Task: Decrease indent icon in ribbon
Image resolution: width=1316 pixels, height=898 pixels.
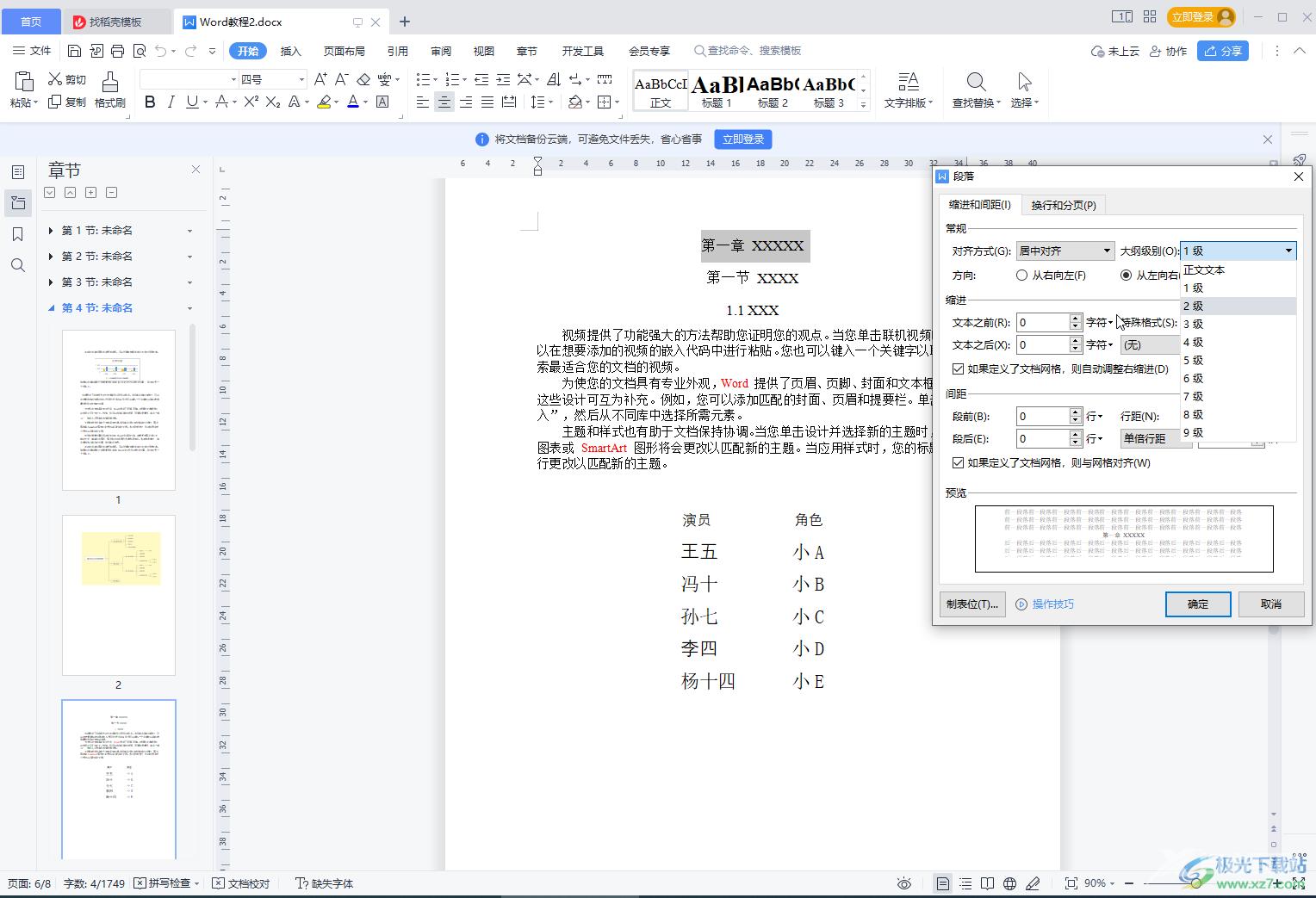Action: pos(481,79)
